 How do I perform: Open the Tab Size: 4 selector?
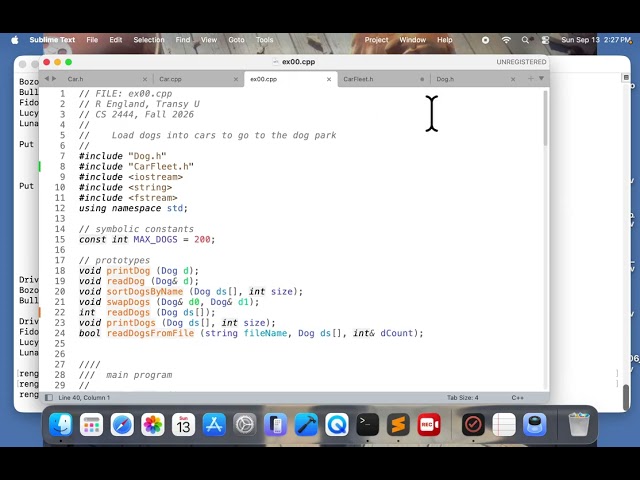click(462, 398)
